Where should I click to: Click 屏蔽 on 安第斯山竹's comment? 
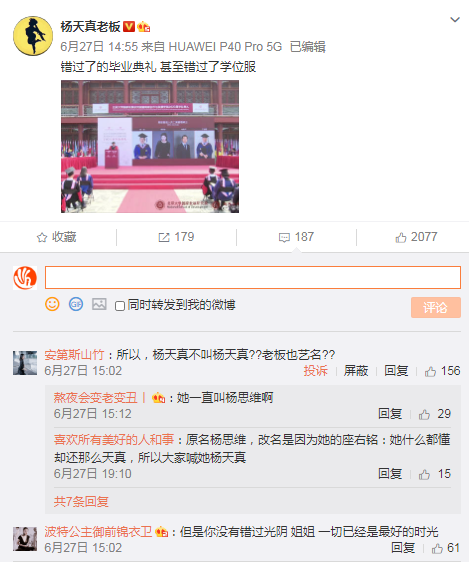[356, 371]
